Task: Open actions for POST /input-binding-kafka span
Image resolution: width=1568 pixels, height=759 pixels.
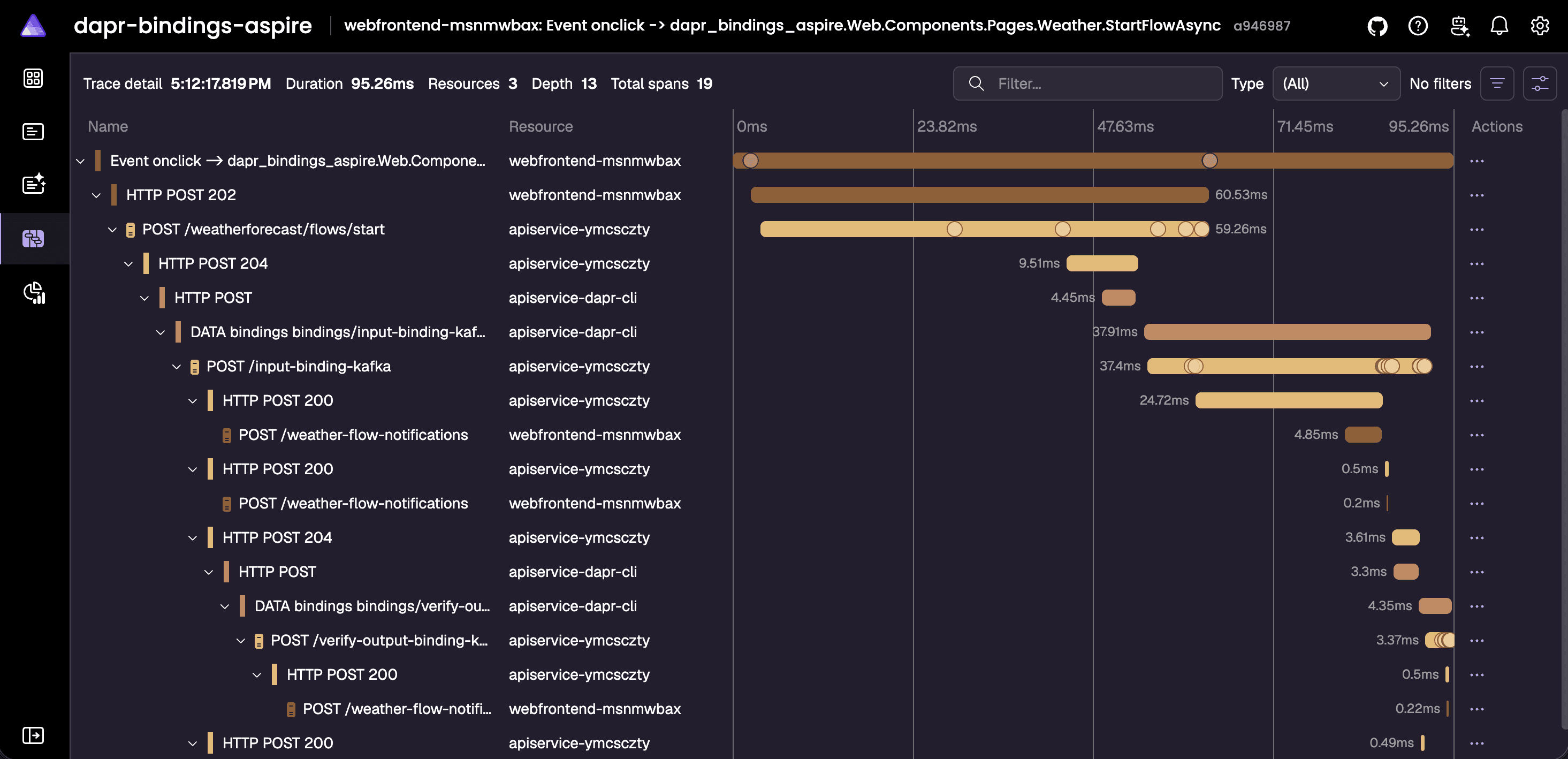Action: point(1476,367)
